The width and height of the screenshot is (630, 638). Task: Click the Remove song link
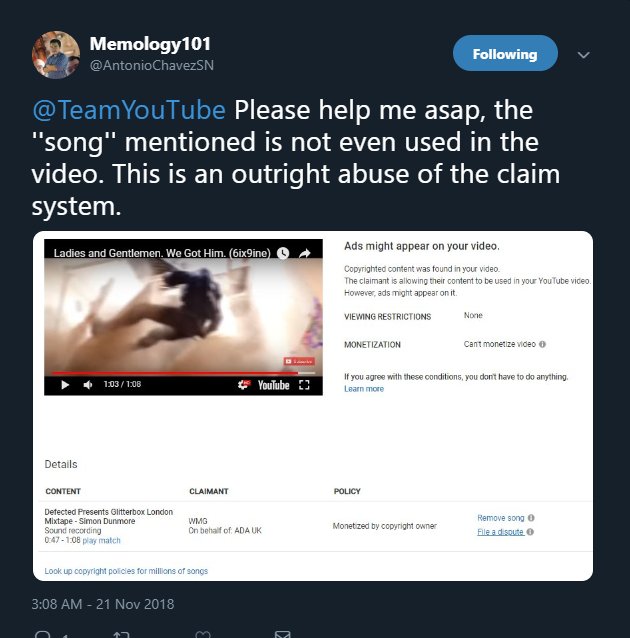click(501, 518)
